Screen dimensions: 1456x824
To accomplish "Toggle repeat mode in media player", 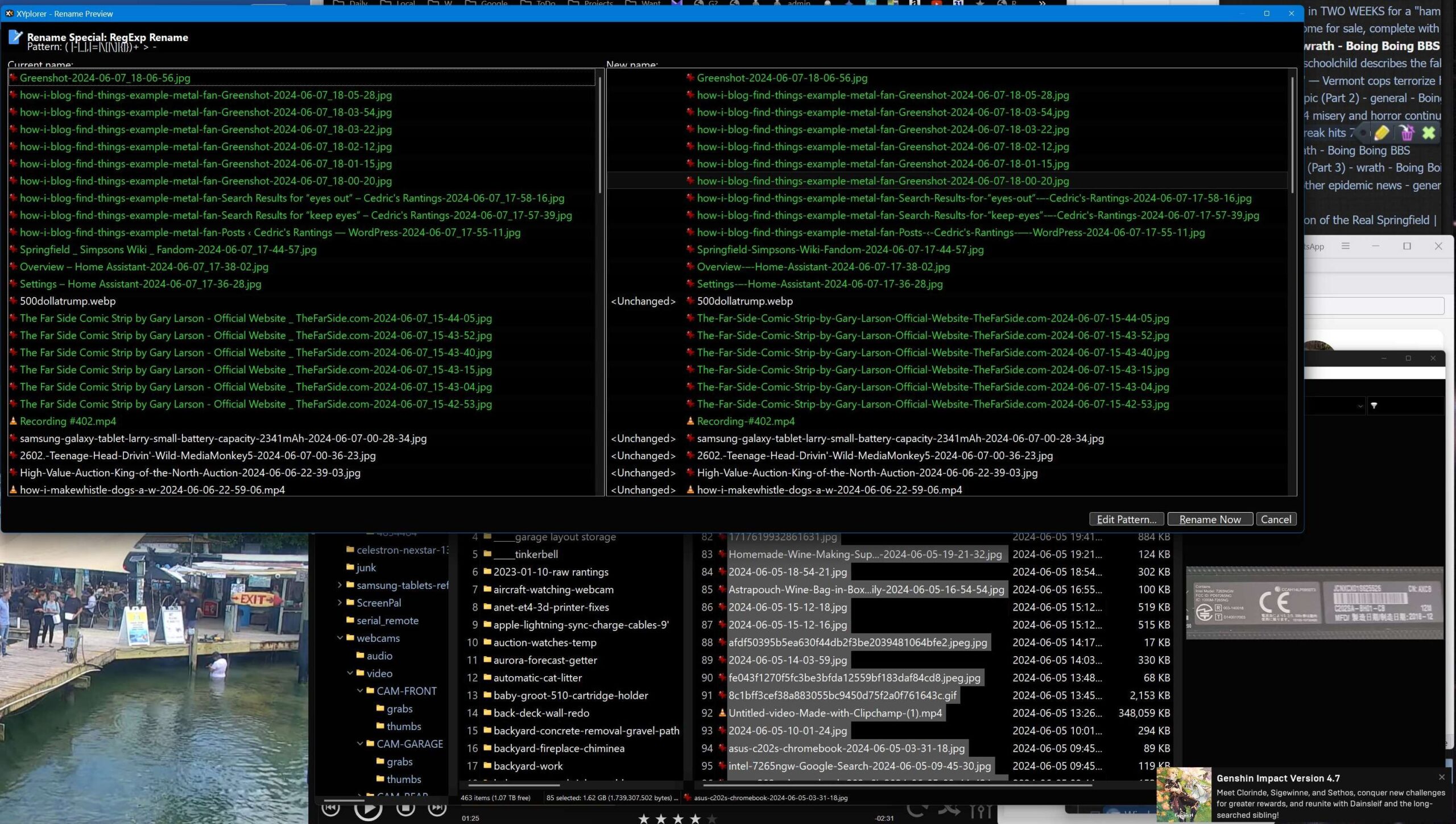I will [917, 809].
